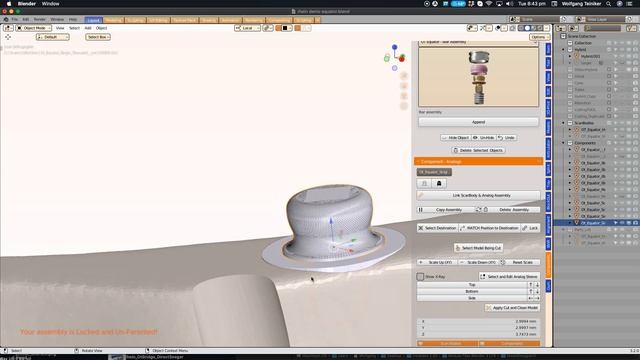
Task: Click the blue Z axis gizmo handle
Action: click(394, 47)
